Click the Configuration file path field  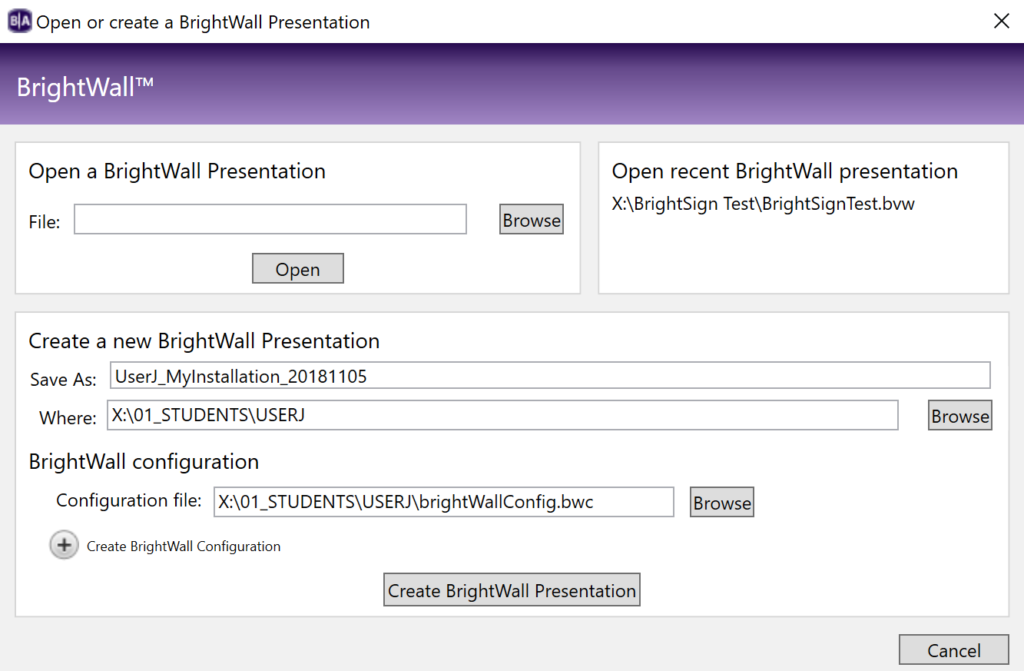pos(443,502)
